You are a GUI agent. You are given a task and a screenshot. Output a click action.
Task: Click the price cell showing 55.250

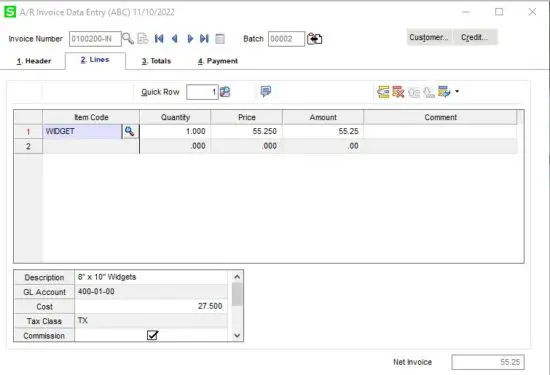pyautogui.click(x=247, y=132)
